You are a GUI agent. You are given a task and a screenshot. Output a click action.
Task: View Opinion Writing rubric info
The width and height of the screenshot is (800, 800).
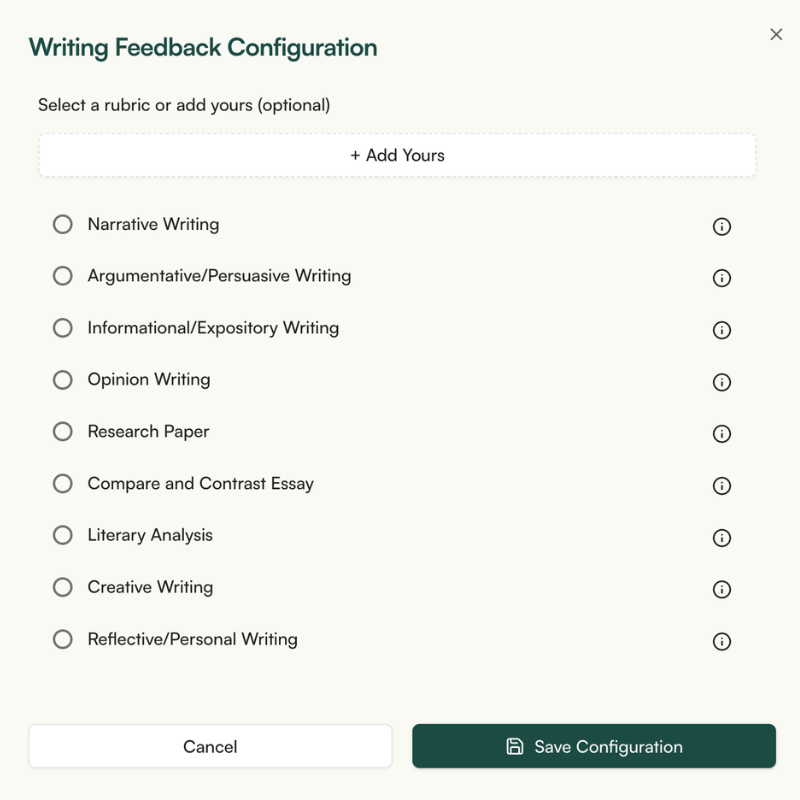coord(722,382)
